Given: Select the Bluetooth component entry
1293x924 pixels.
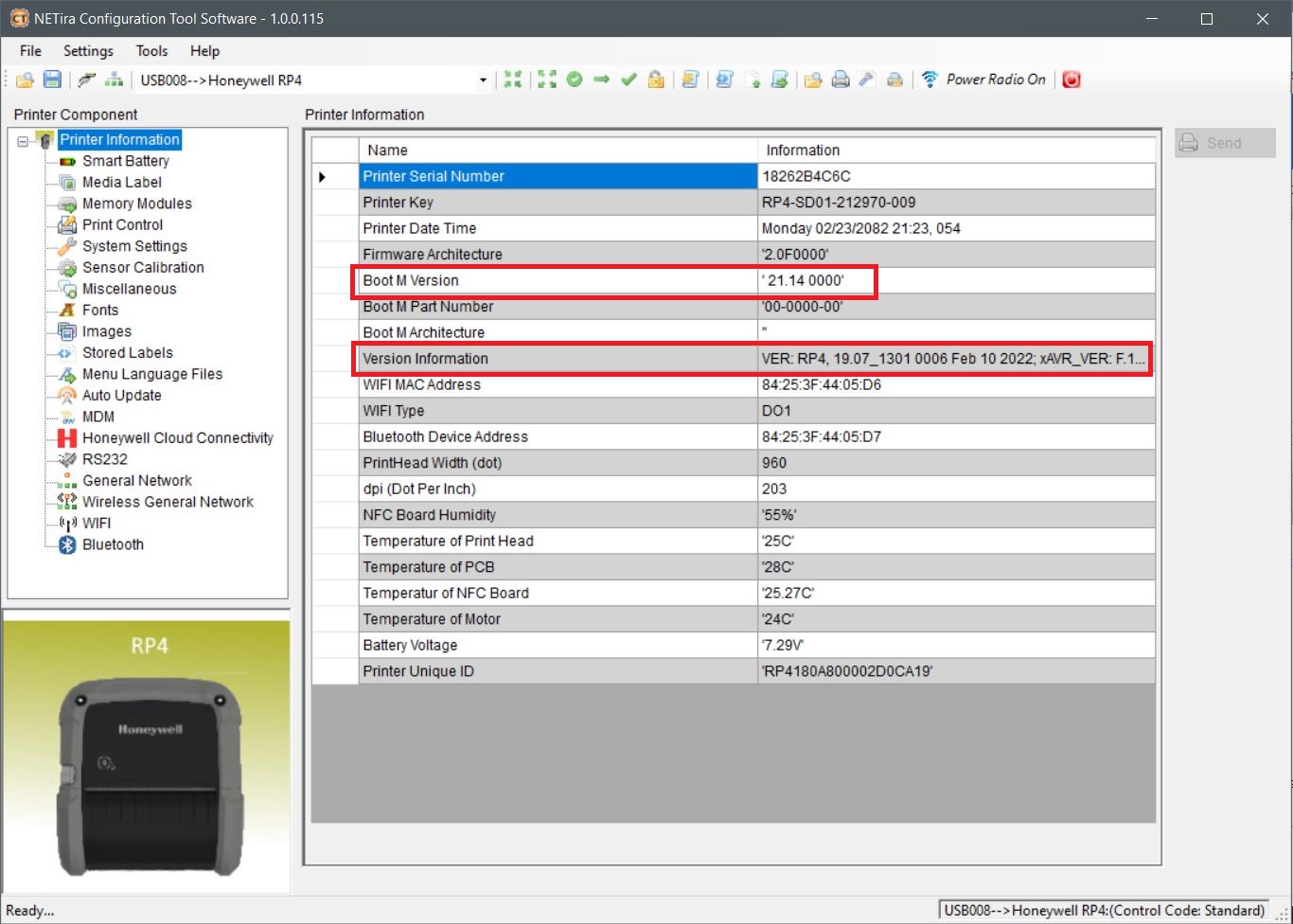Looking at the screenshot, I should [x=113, y=544].
